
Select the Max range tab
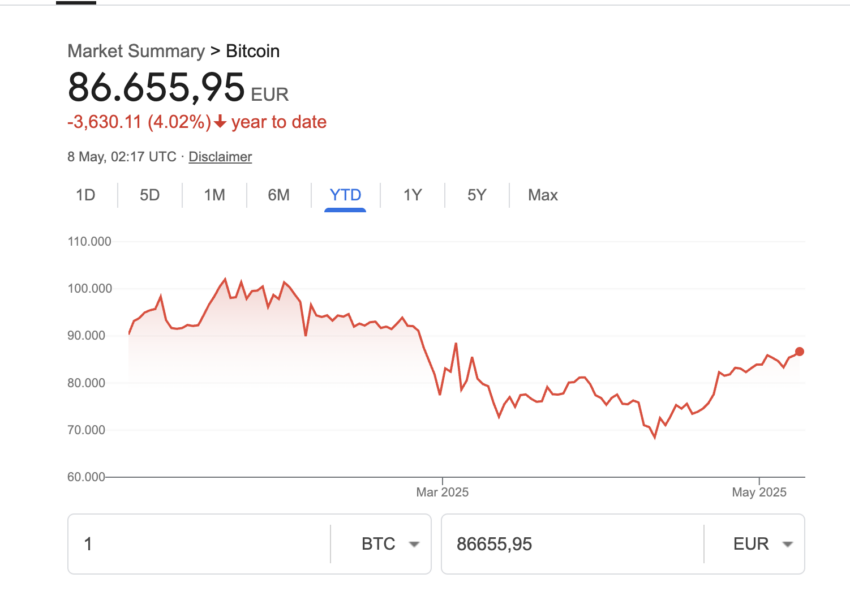[543, 195]
